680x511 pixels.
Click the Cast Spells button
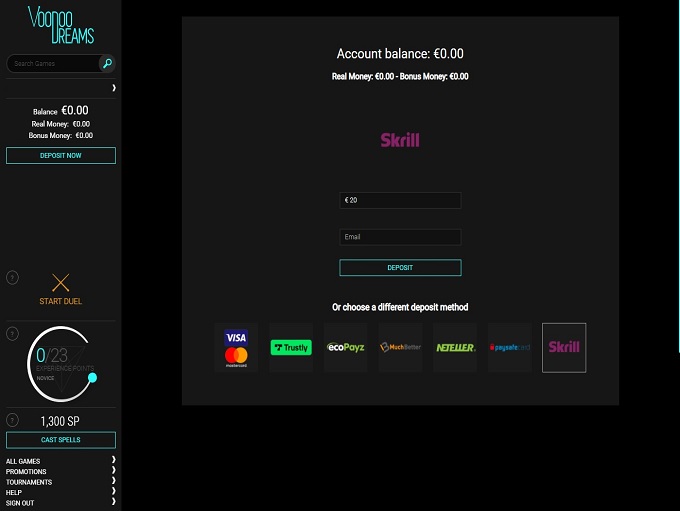pyautogui.click(x=61, y=440)
